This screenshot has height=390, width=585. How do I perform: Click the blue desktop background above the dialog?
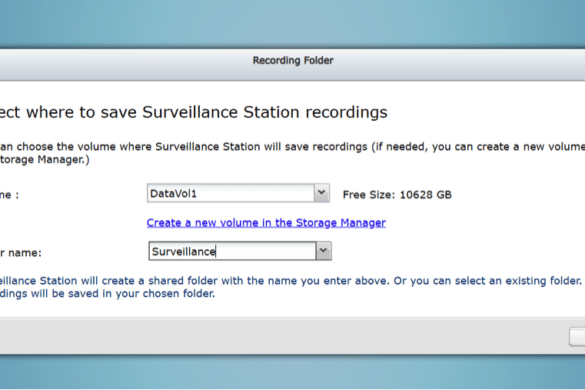click(292, 22)
